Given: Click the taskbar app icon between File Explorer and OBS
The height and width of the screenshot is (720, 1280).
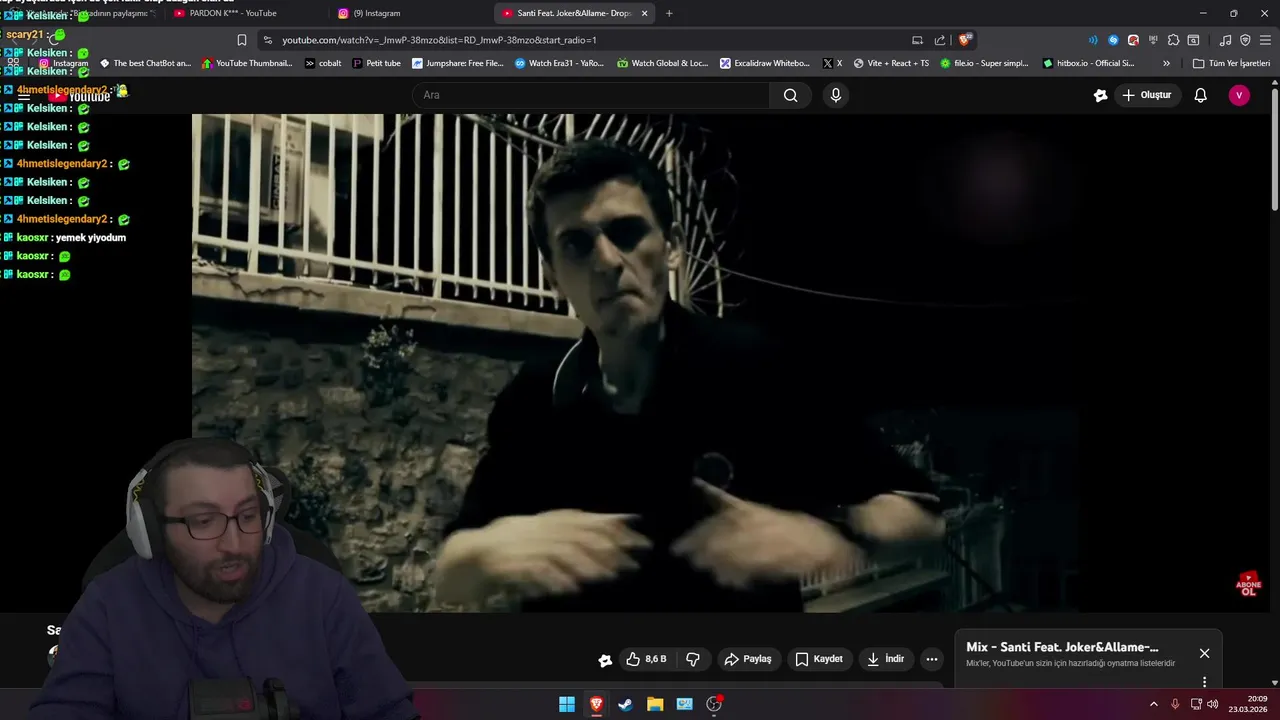Looking at the screenshot, I should (x=684, y=704).
